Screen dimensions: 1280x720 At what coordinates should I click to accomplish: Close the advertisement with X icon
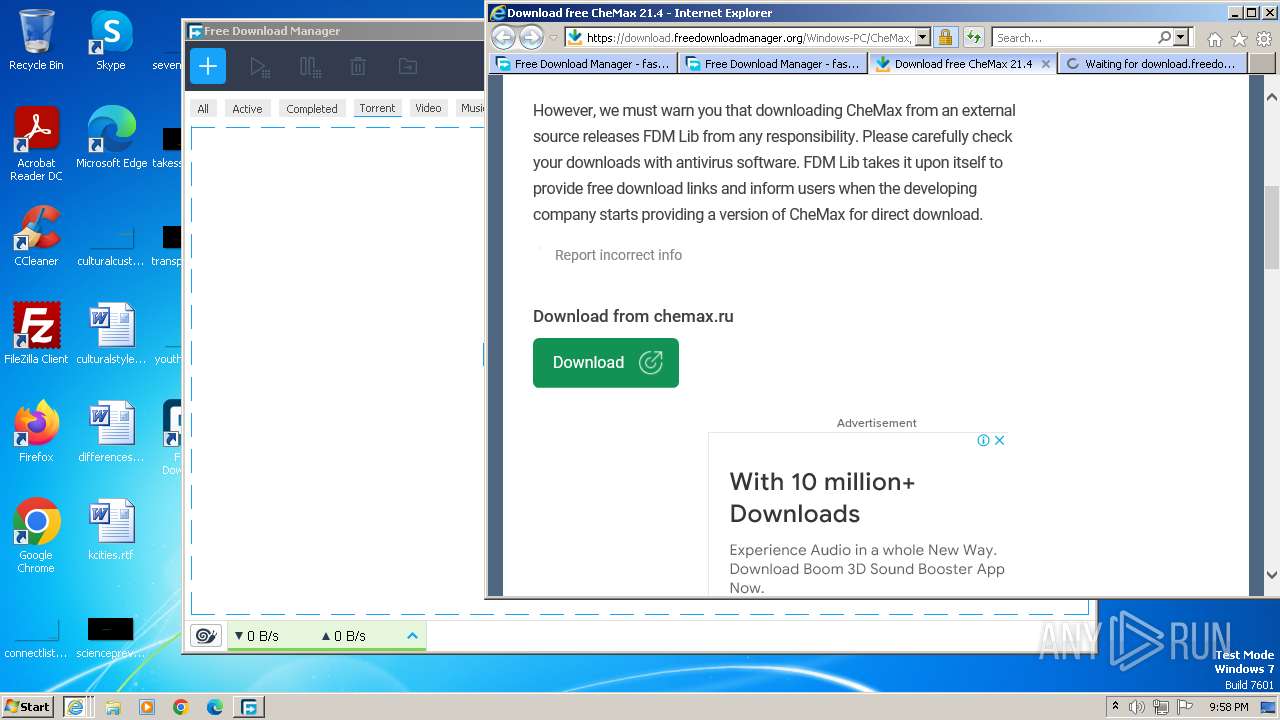coord(999,440)
